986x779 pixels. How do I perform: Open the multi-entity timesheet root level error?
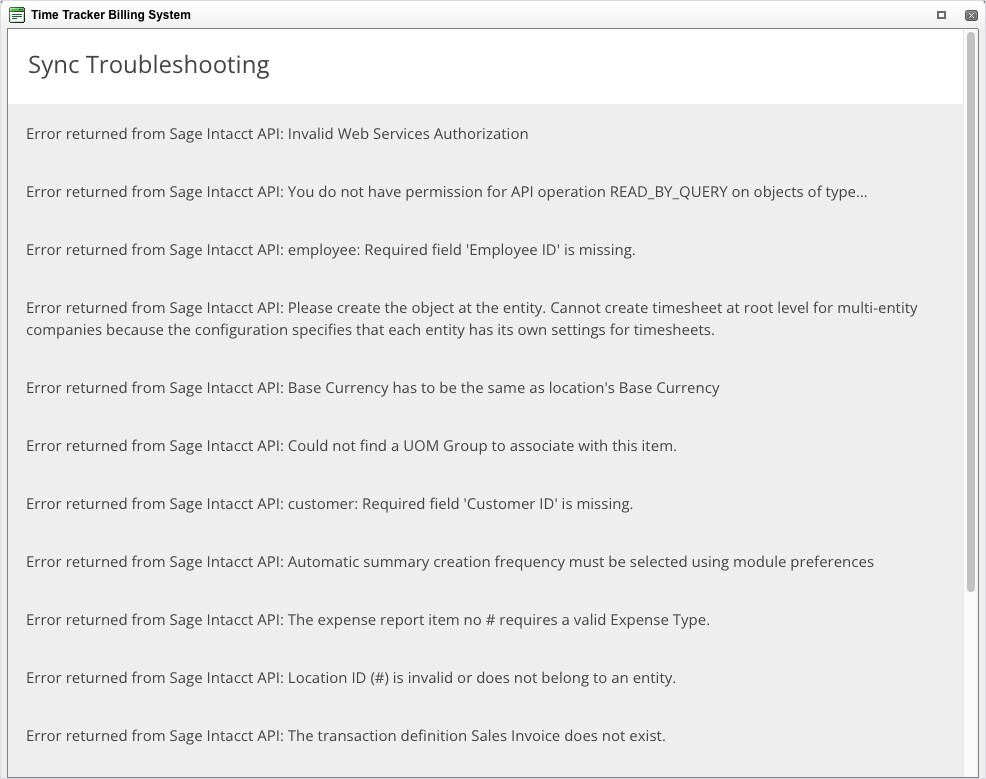[x=472, y=319]
